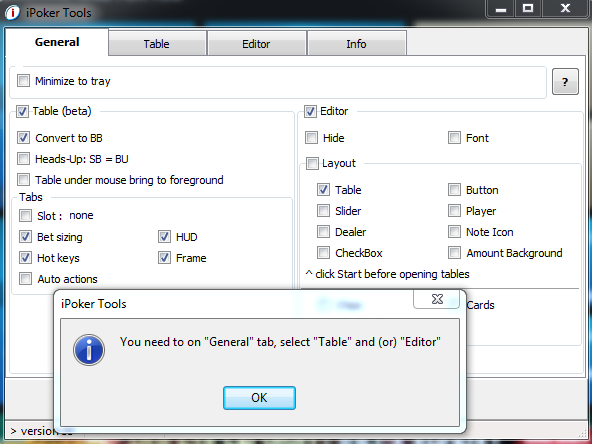Close the main iPoker Tools window
Image resolution: width=592 pixels, height=444 pixels.
point(565,9)
